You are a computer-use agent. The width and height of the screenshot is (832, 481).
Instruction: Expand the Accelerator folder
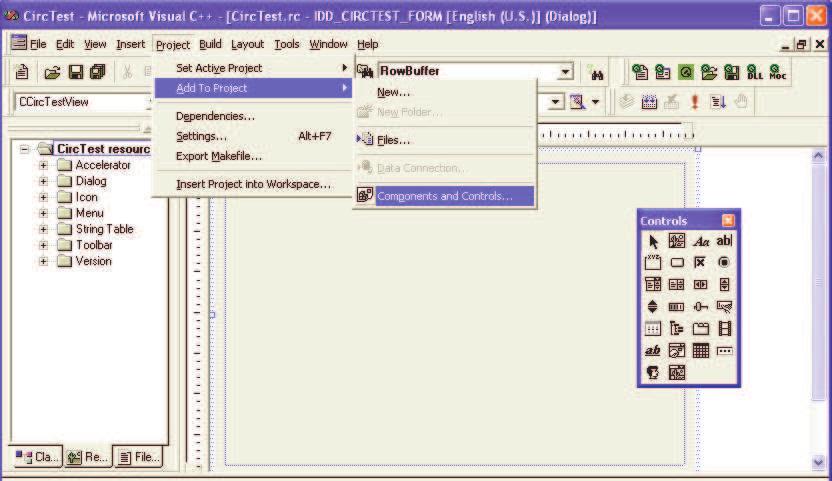(x=44, y=165)
